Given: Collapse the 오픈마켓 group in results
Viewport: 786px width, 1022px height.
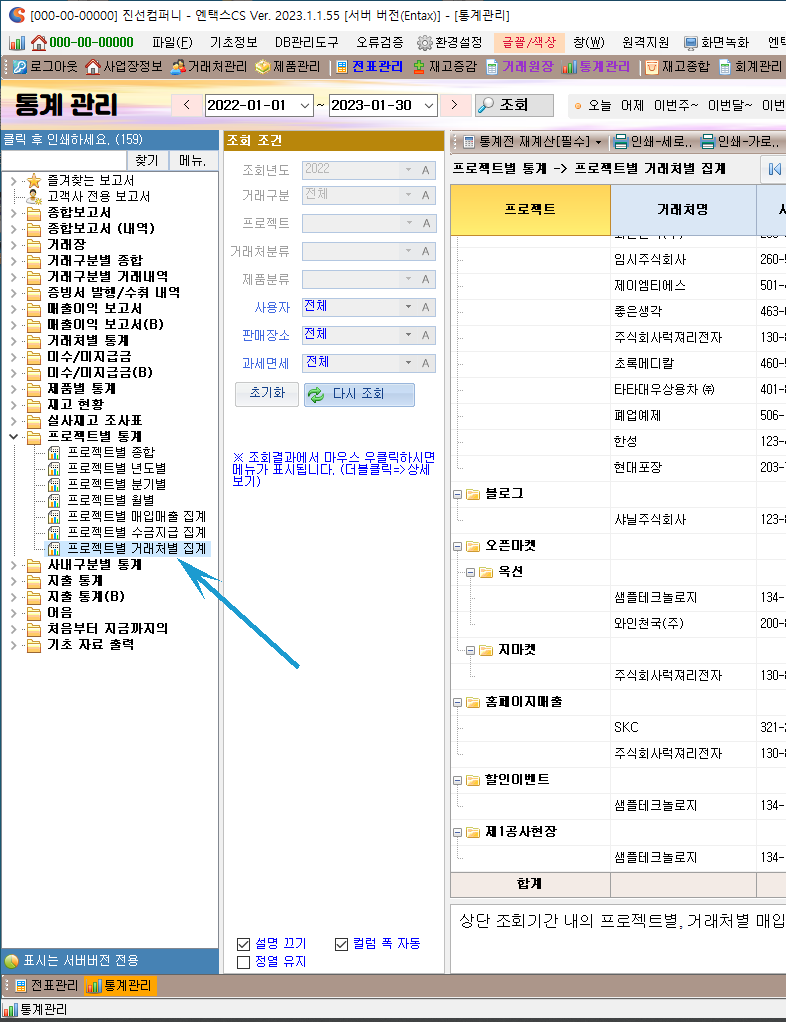Looking at the screenshot, I should (x=458, y=547).
